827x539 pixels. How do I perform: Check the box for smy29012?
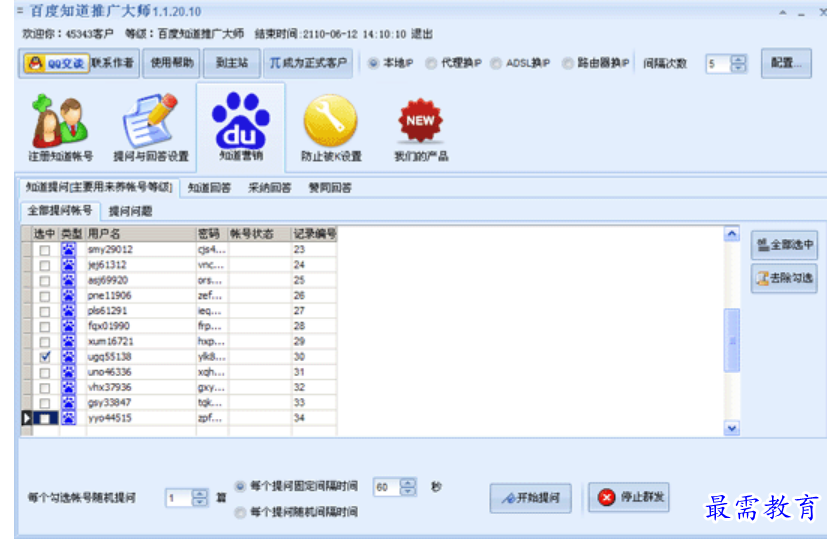45,250
